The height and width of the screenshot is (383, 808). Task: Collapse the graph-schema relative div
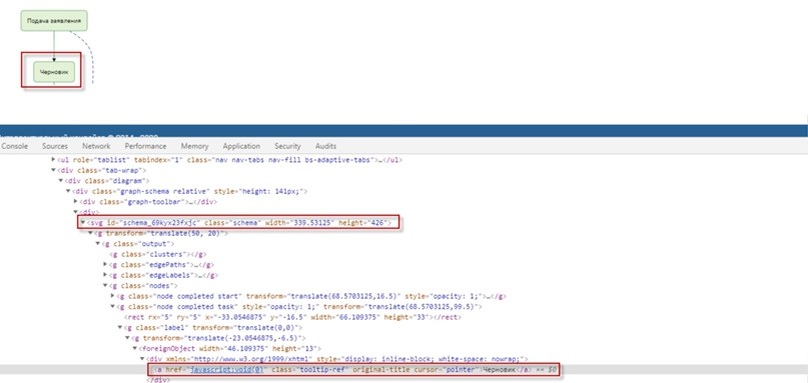(68, 191)
